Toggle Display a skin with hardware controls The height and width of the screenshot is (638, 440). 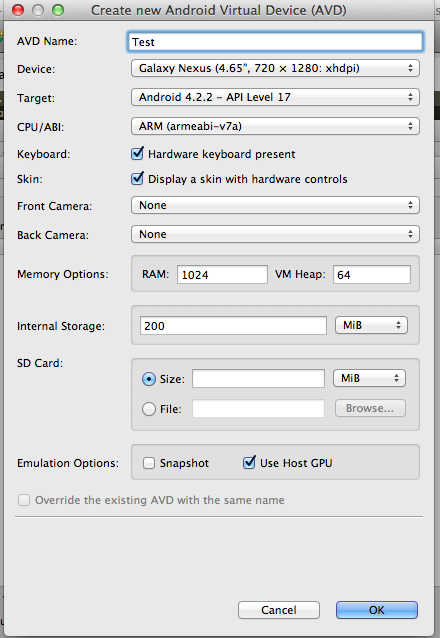(x=137, y=179)
